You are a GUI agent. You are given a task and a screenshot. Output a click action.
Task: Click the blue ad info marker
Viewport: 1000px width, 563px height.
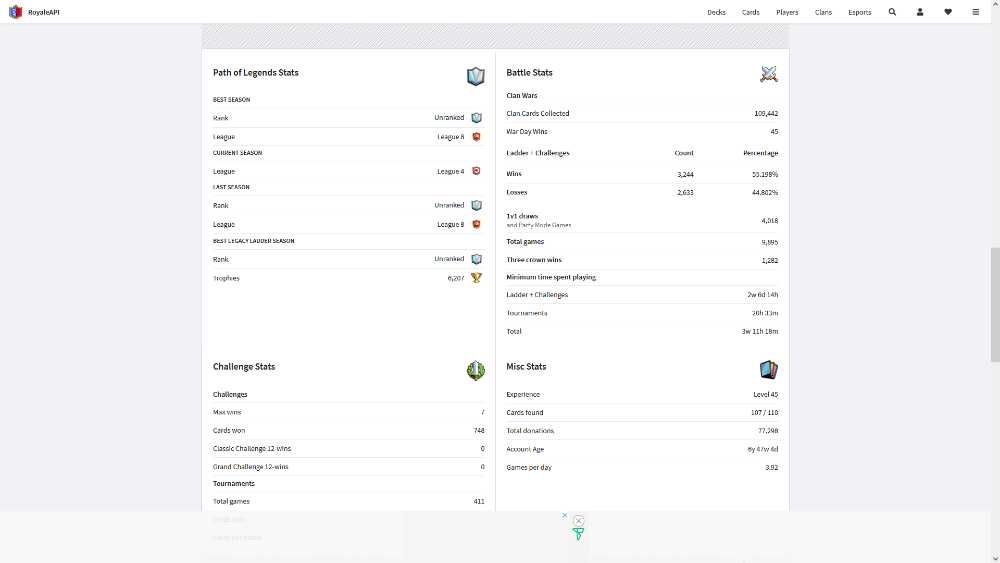pyautogui.click(x=564, y=515)
